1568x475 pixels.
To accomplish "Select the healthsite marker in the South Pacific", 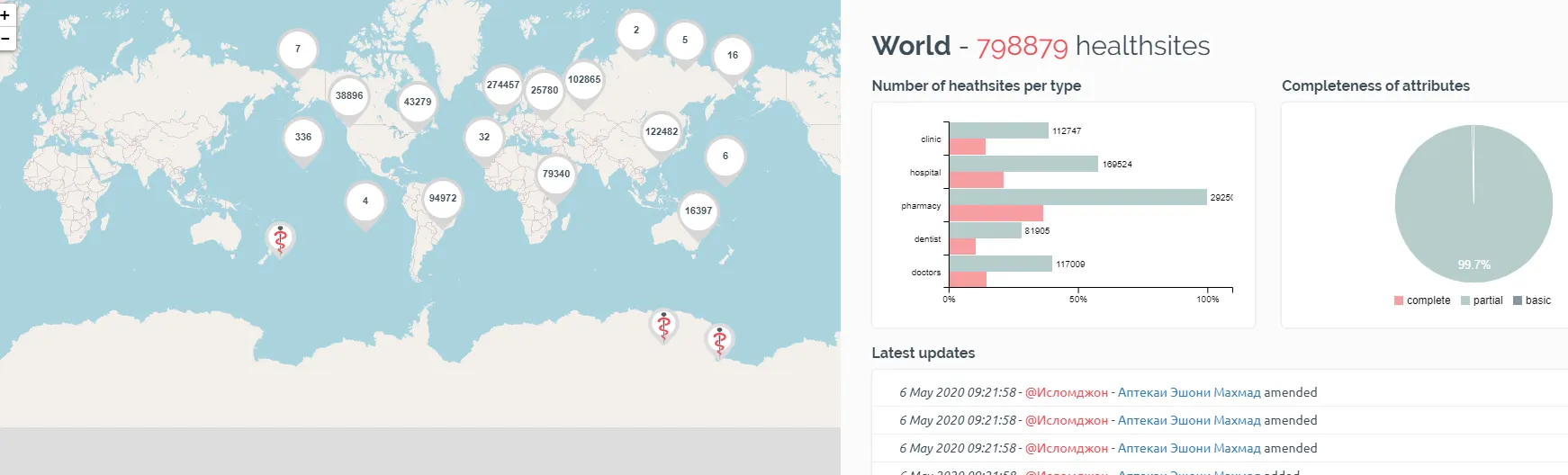I will (281, 239).
